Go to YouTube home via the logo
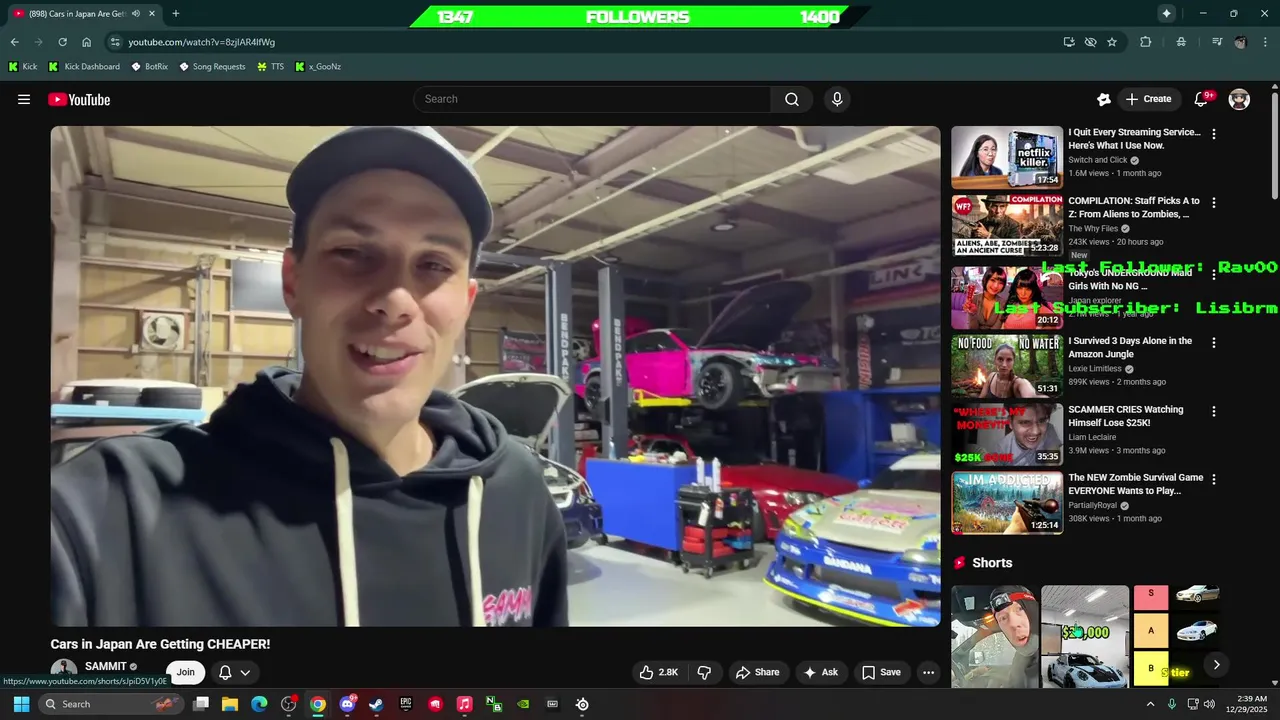Screen dimensions: 1280x720 (x=79, y=99)
